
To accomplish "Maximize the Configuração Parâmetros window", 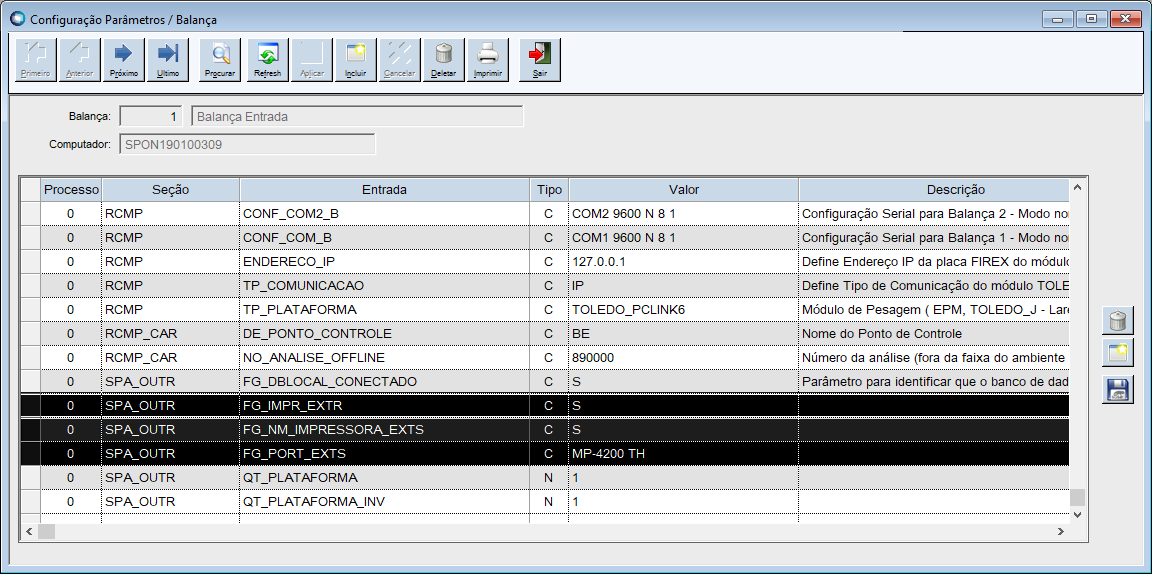I will 1091,19.
